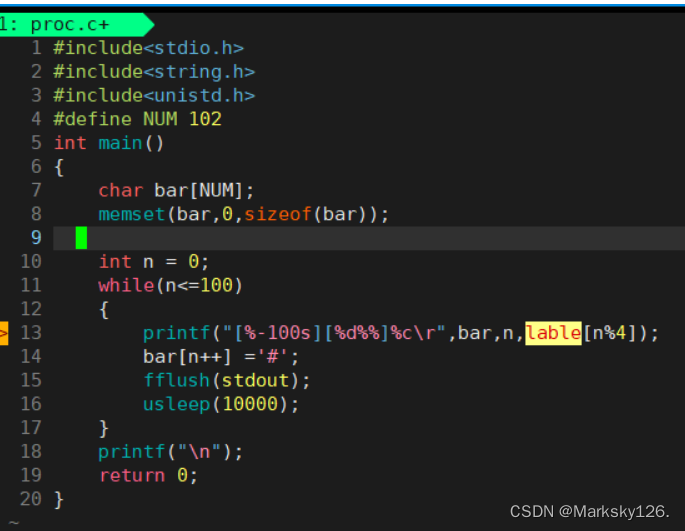The height and width of the screenshot is (531, 685).
Task: Click the sizeof keyword on line 8
Action: (277, 215)
